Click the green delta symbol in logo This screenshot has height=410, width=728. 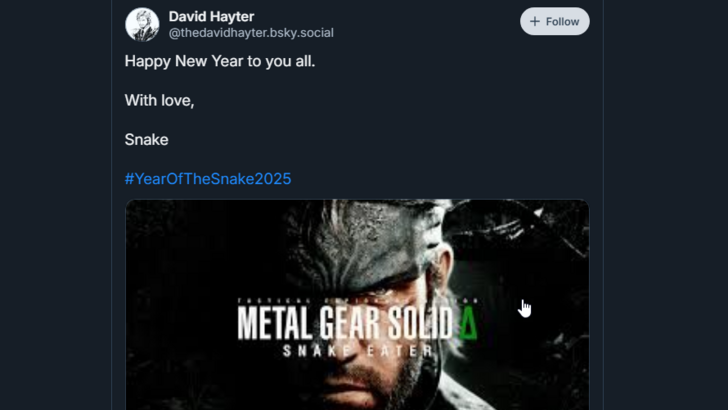click(467, 323)
